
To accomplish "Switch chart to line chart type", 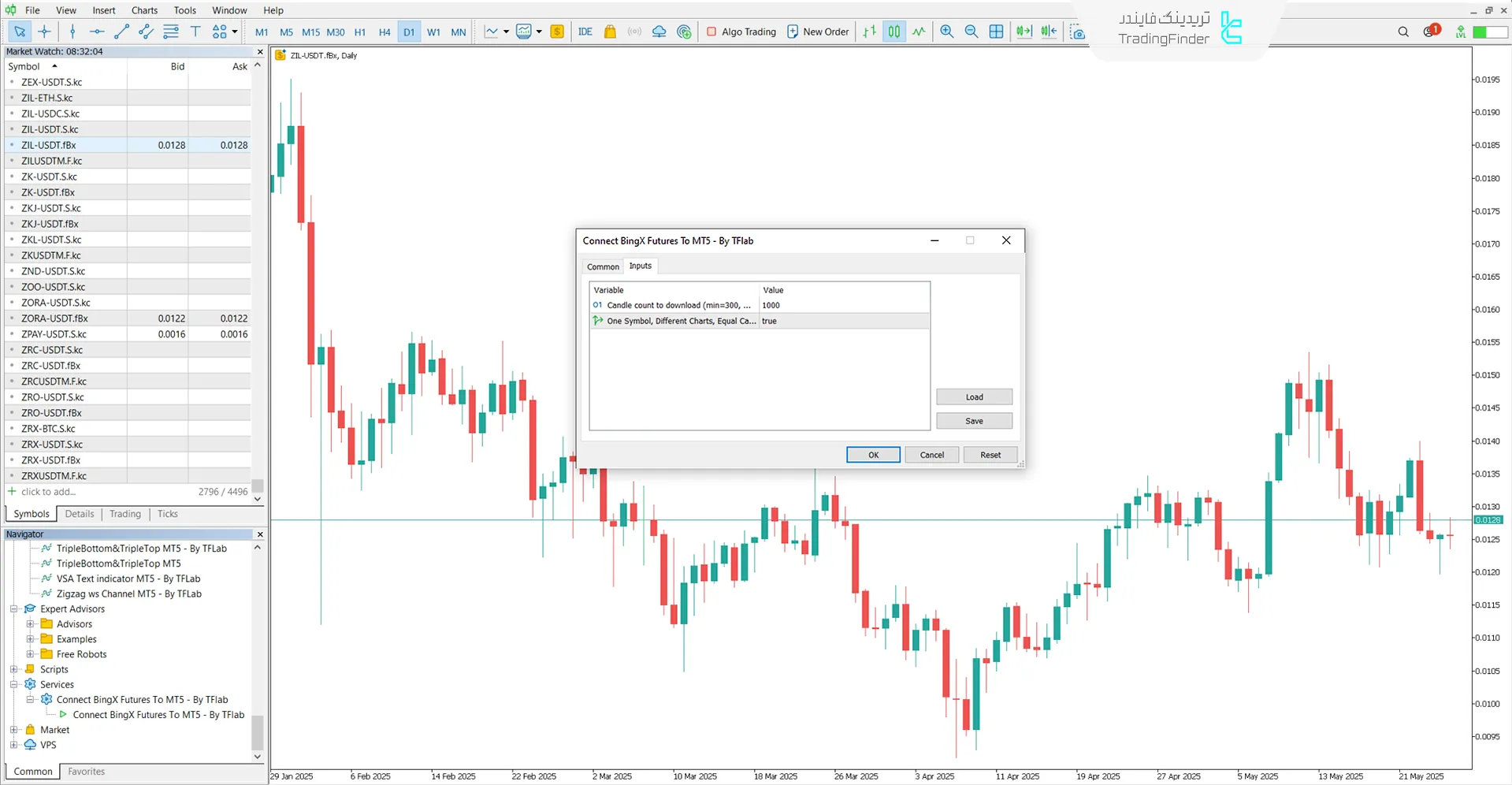I will pos(919,32).
